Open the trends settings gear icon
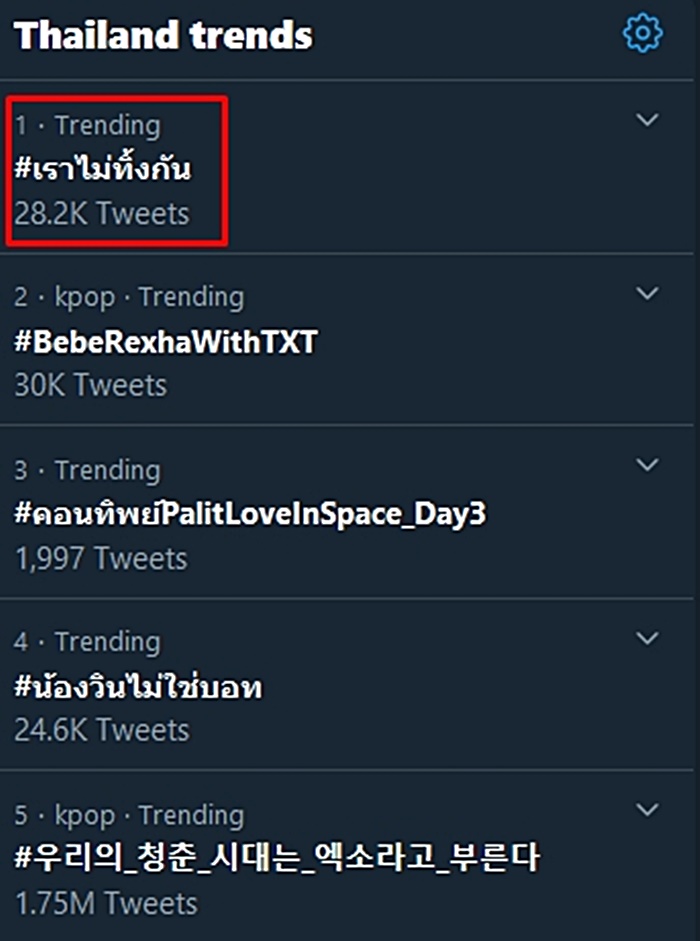 (642, 35)
